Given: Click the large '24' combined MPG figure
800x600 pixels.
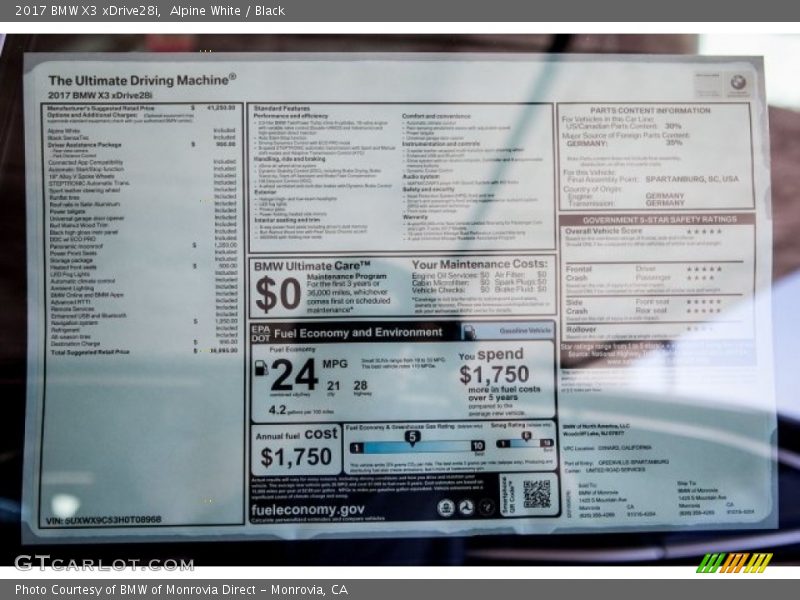Looking at the screenshot, I should coord(294,374).
